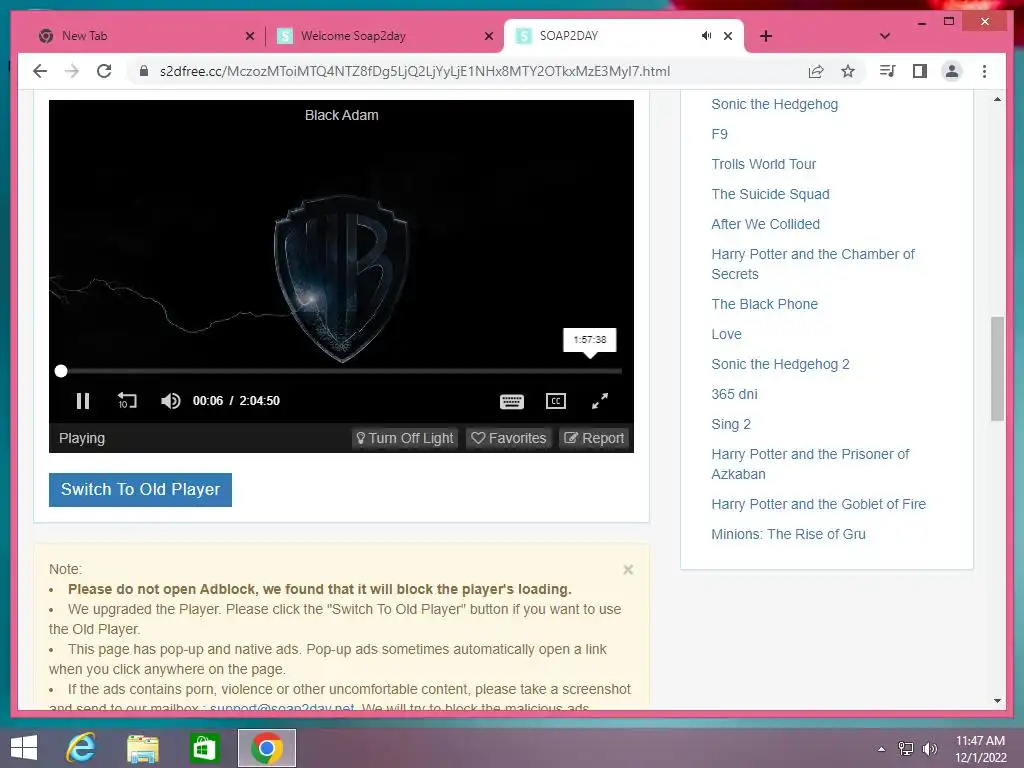View site security lock info
This screenshot has width=1024, height=768.
[x=144, y=71]
